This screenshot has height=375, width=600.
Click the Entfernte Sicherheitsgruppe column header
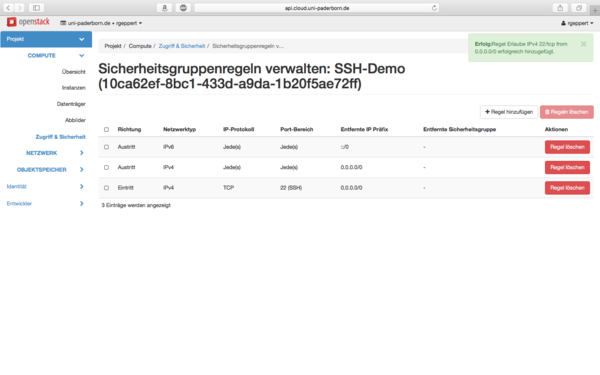460,129
